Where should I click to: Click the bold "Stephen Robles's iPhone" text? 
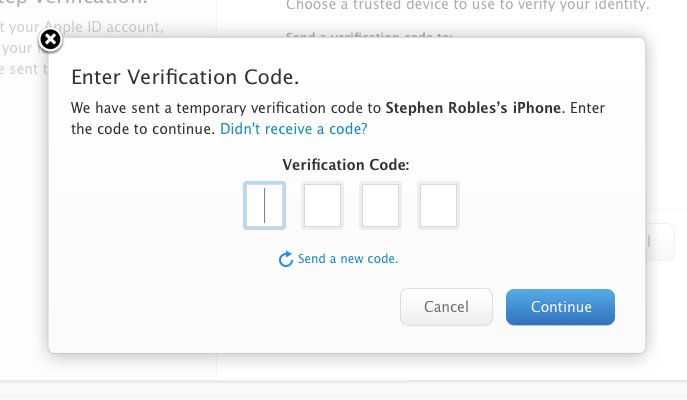(x=473, y=108)
